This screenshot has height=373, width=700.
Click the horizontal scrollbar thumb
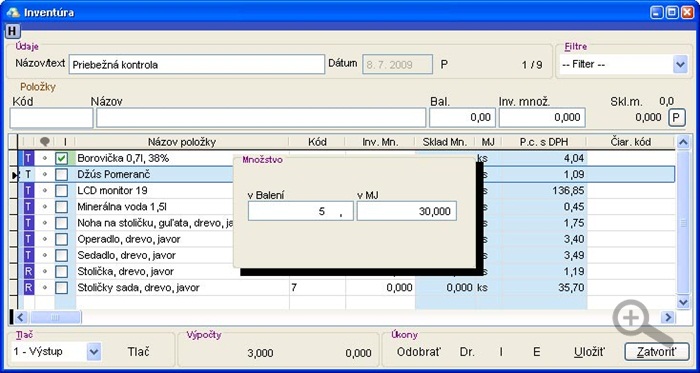click(x=55, y=317)
